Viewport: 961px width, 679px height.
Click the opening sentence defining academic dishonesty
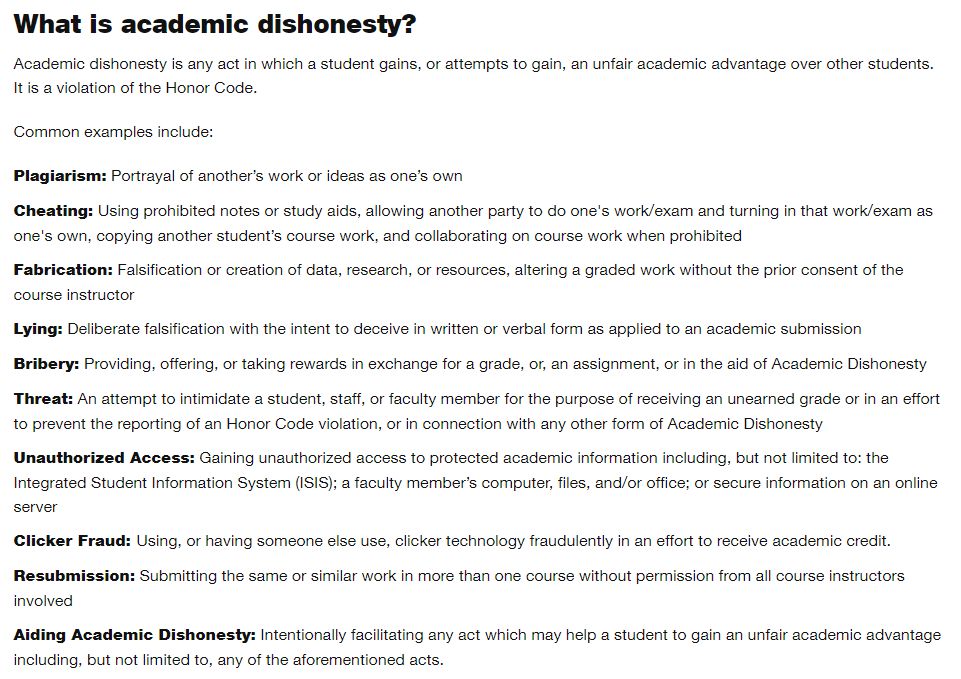(x=473, y=64)
